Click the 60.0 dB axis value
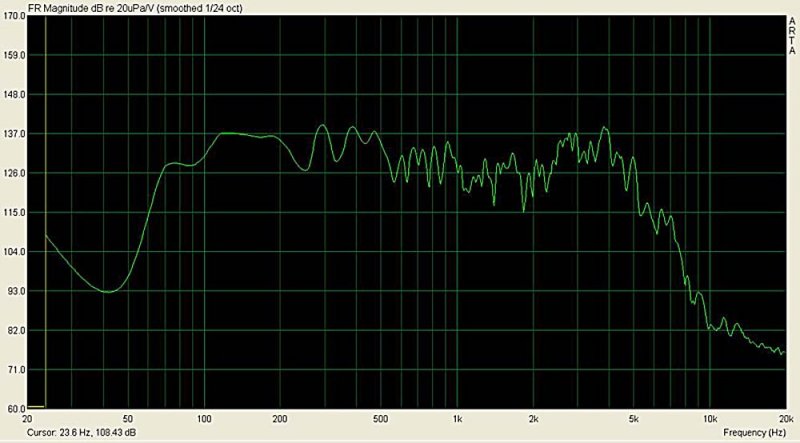800x443 pixels. pos(16,408)
